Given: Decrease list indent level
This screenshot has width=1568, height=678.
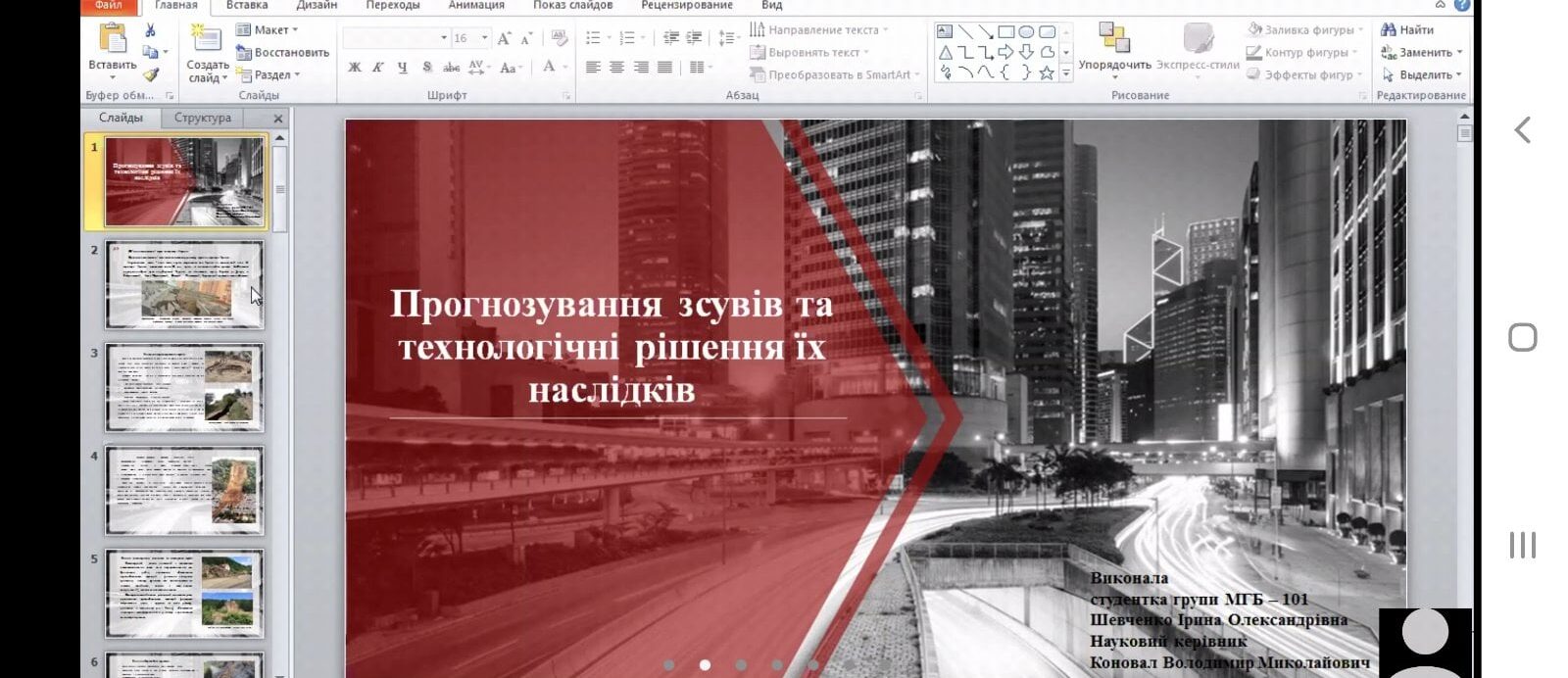Looking at the screenshot, I should coord(671,38).
